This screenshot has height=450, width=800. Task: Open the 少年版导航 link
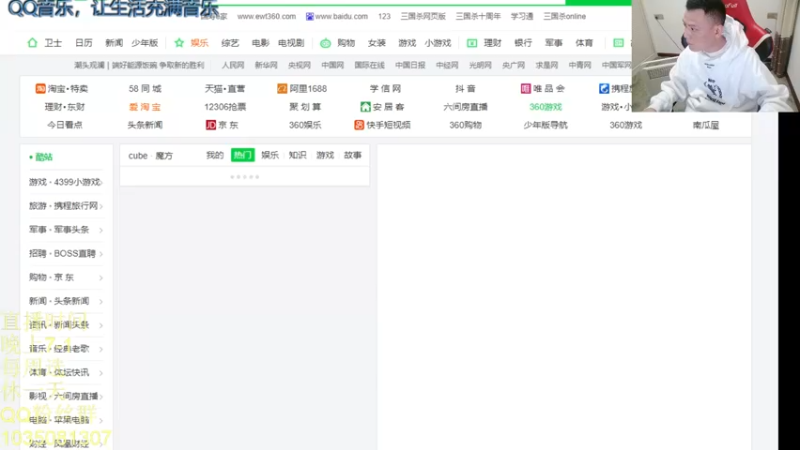click(x=545, y=125)
